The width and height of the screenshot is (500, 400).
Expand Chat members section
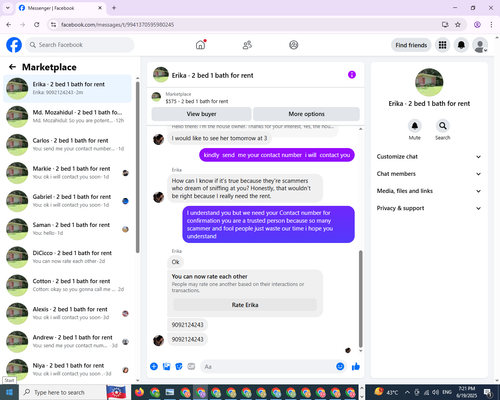429,174
